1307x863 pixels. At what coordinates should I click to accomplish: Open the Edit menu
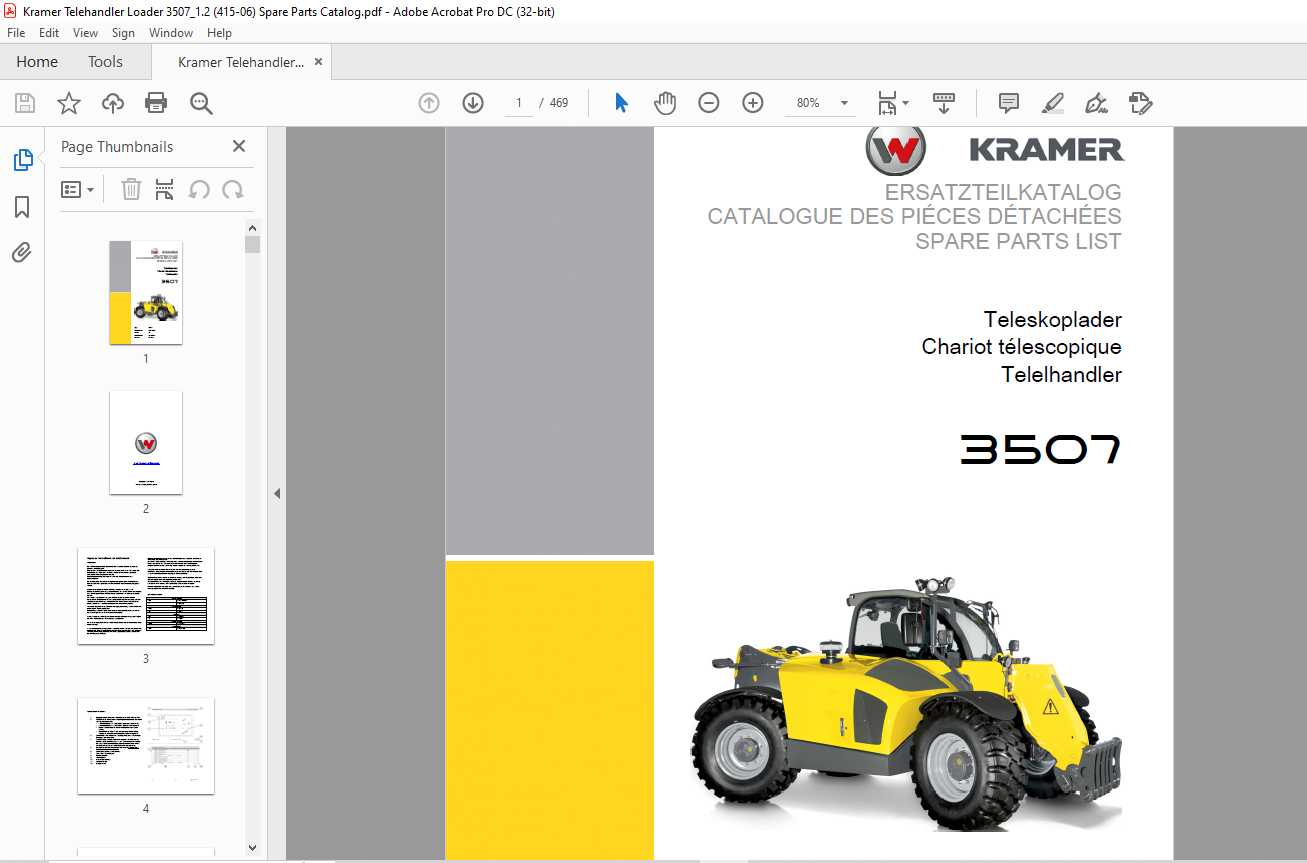point(49,33)
